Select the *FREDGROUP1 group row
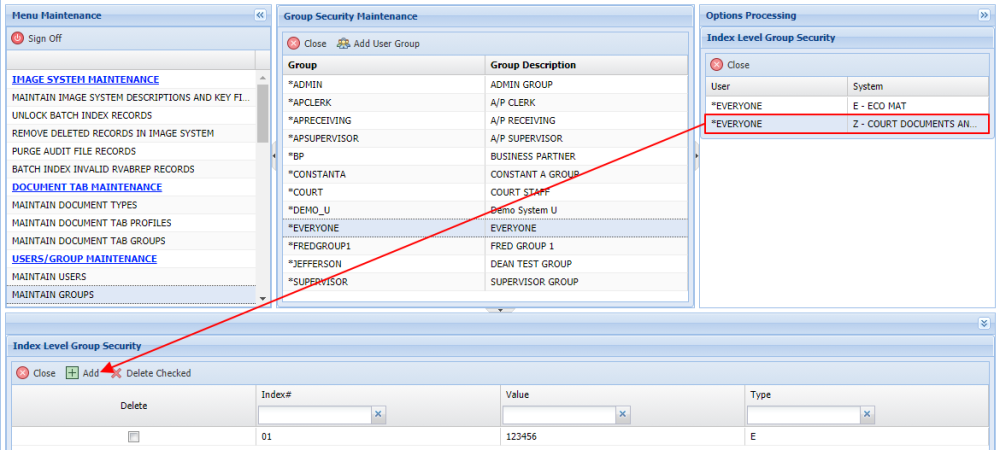The height and width of the screenshot is (450, 1000). click(485, 245)
